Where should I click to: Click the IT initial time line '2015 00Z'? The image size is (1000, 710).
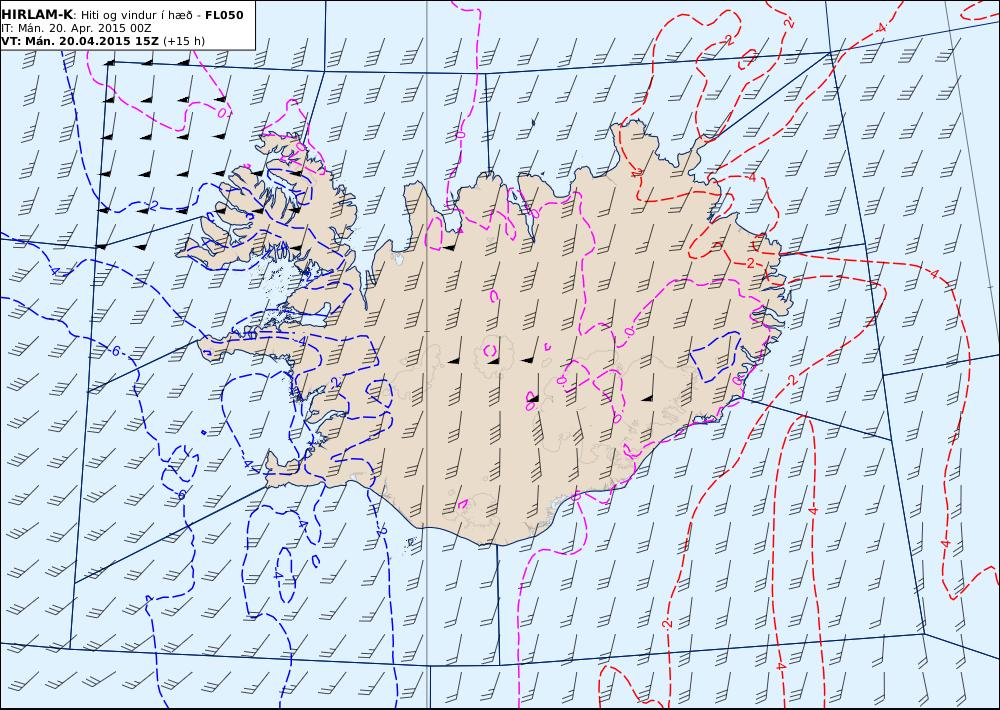126,28
